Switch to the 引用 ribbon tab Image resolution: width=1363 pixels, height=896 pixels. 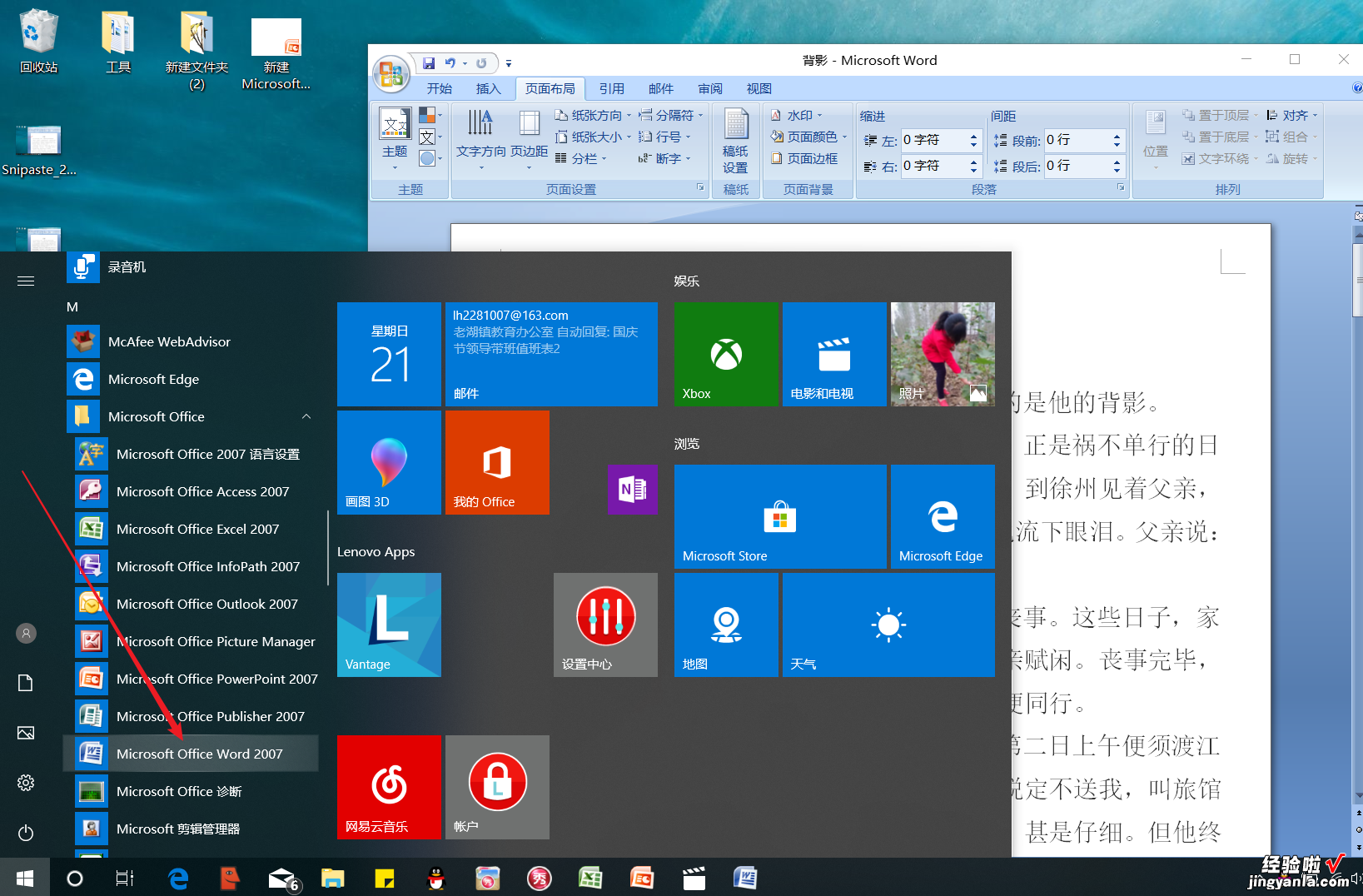tap(611, 88)
